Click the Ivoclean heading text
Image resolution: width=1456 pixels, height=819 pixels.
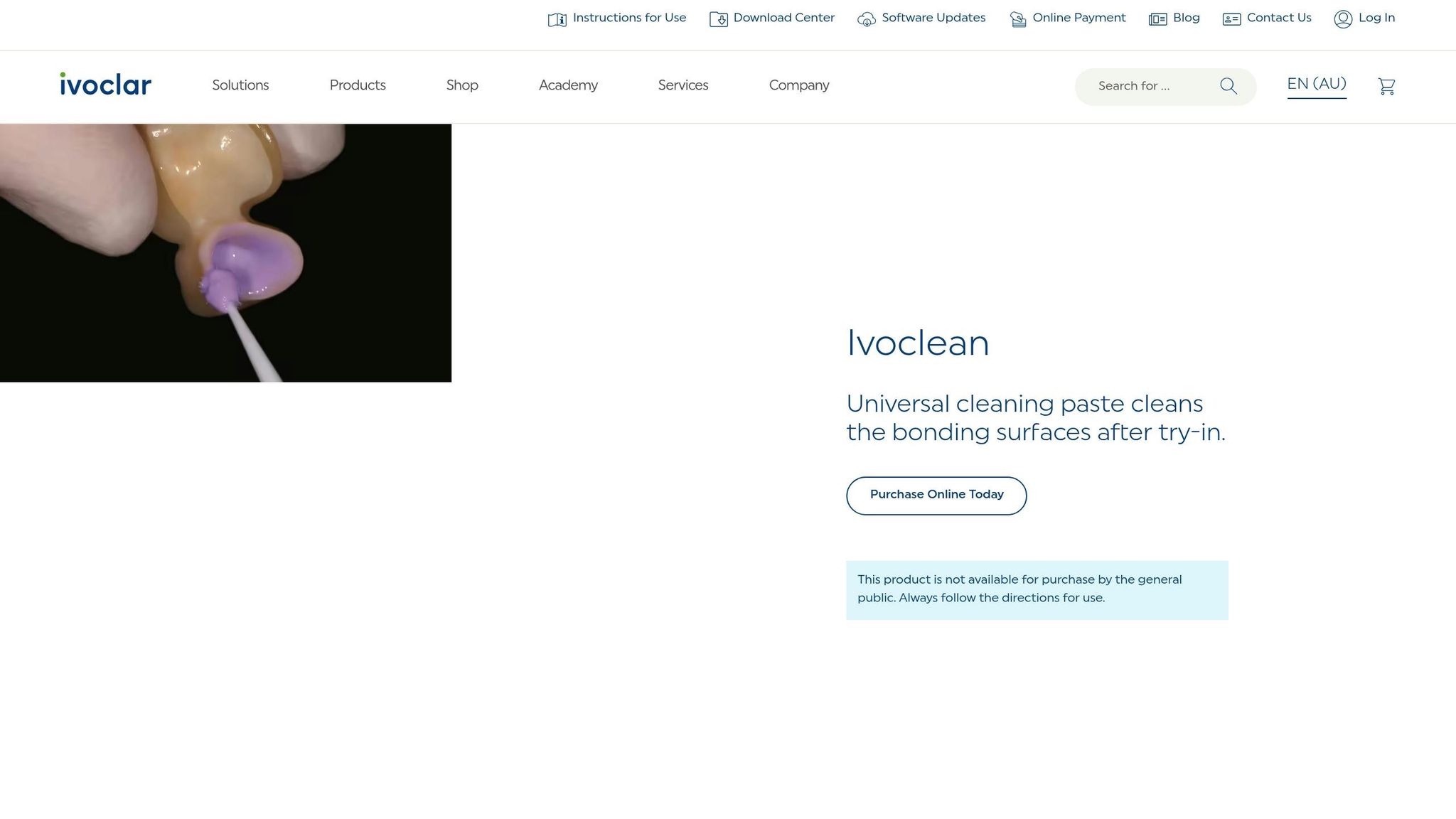(x=917, y=343)
